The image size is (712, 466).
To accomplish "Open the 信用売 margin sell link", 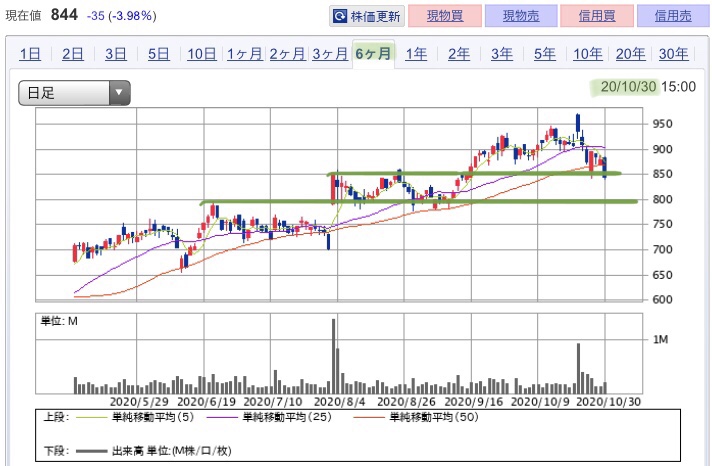I will pyautogui.click(x=673, y=16).
